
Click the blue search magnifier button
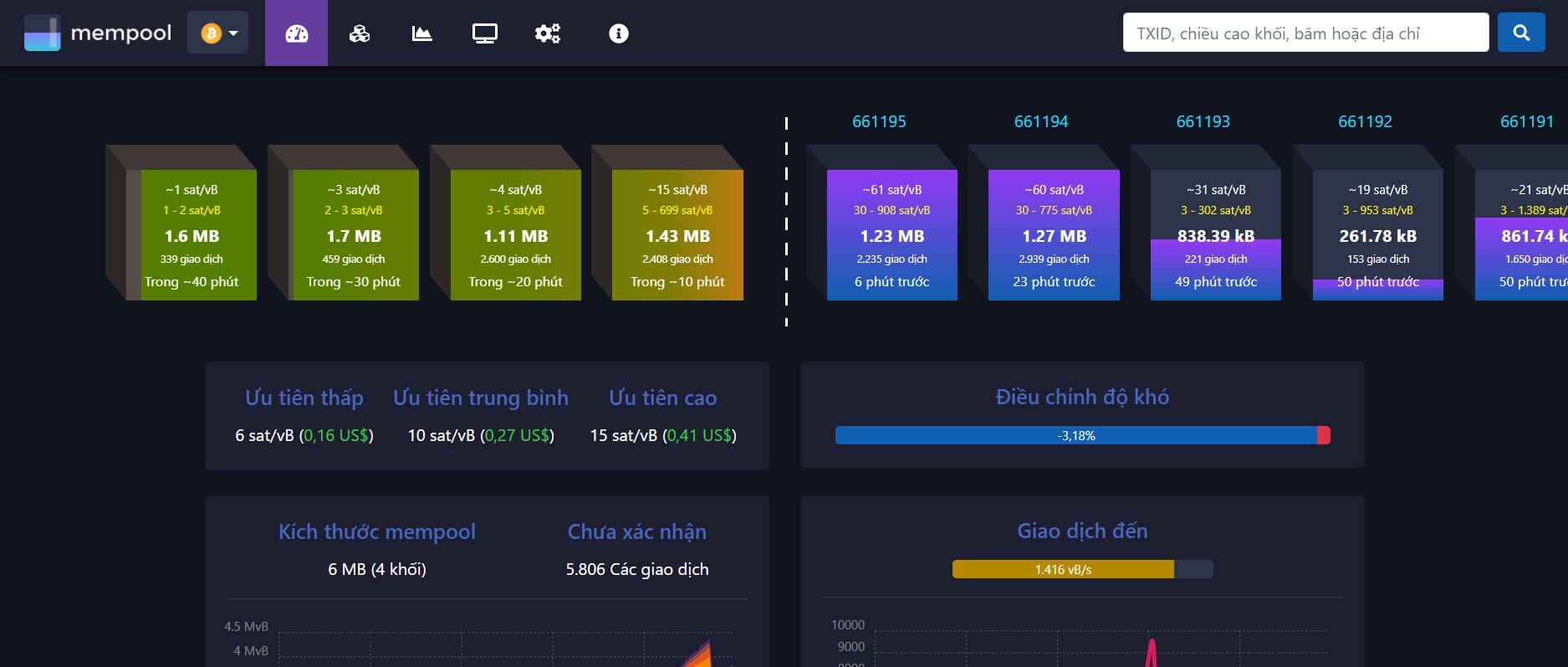(x=1520, y=33)
